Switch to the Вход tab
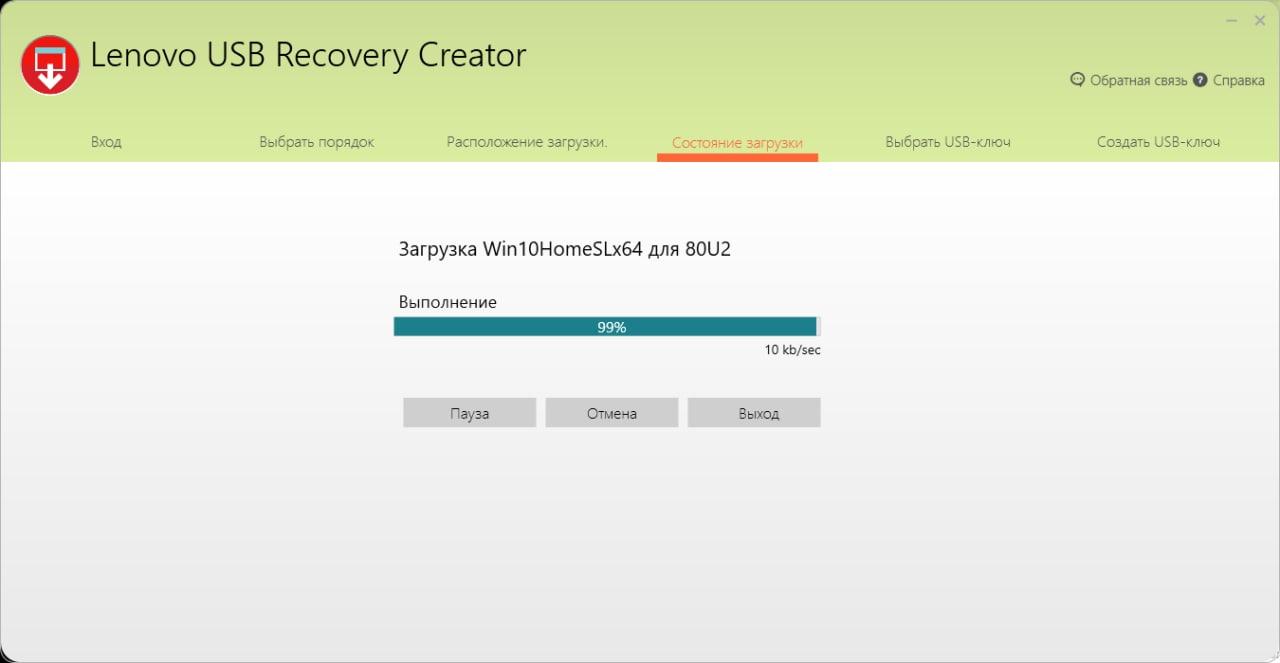This screenshot has width=1280, height=663. tap(106, 142)
